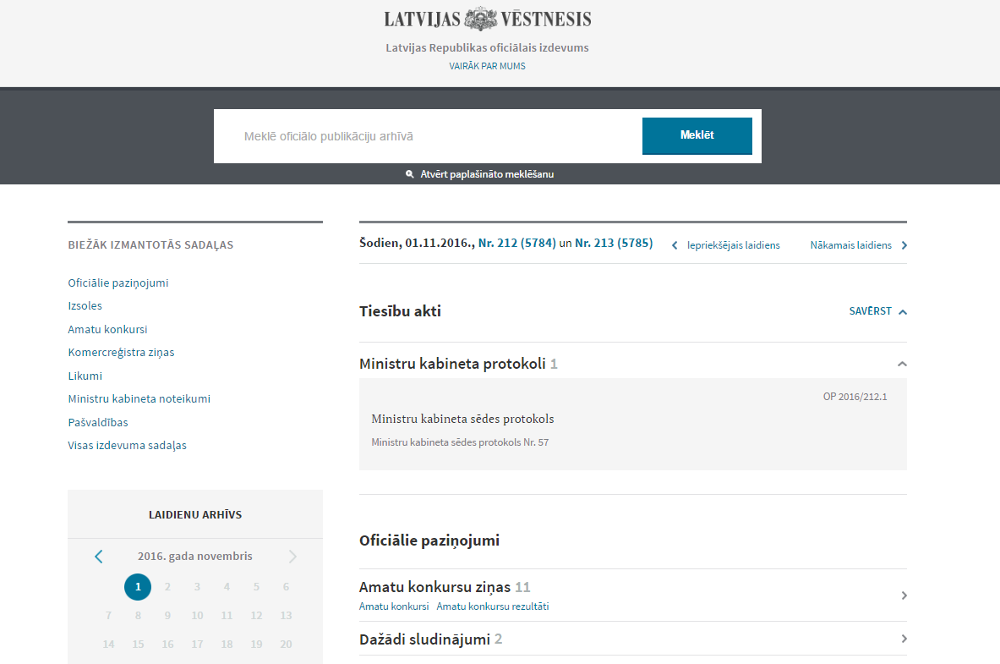
Task: Open the Izsoles section link
Action: pyautogui.click(x=85, y=306)
